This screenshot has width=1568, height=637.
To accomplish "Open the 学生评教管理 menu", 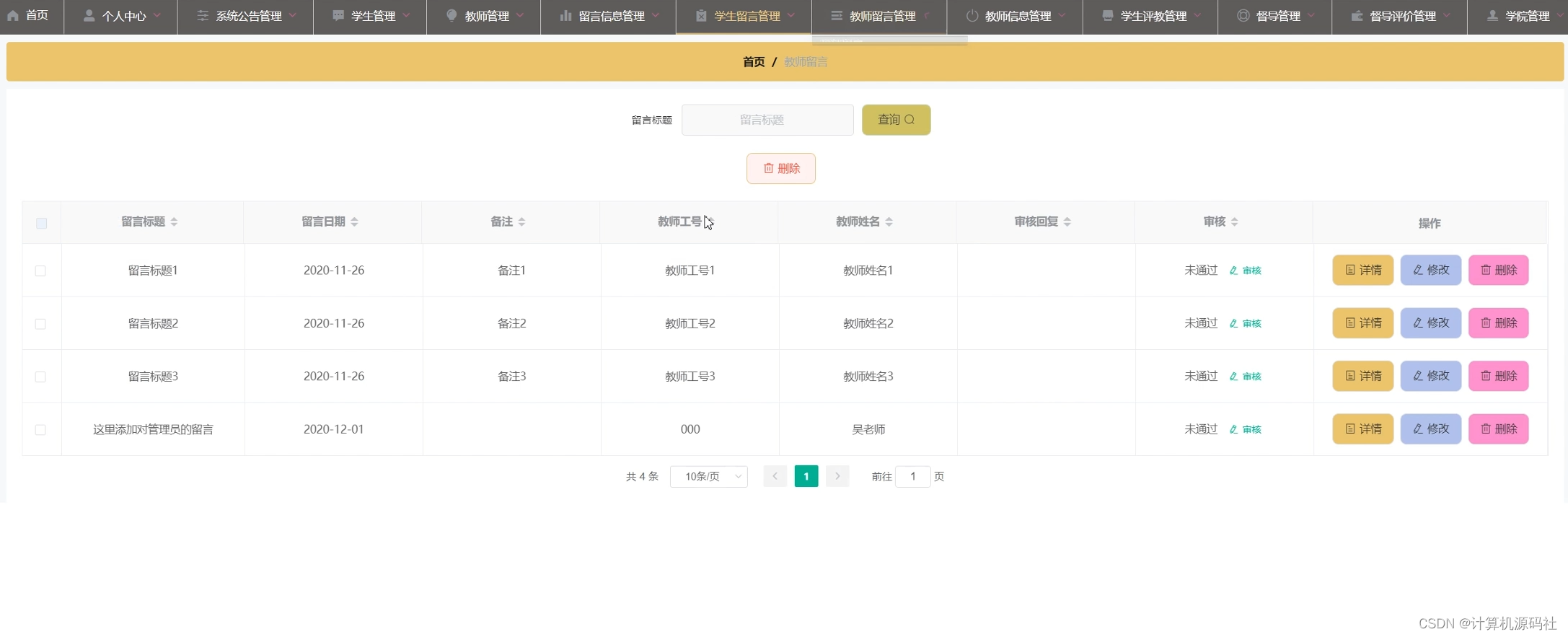I will [x=1150, y=17].
